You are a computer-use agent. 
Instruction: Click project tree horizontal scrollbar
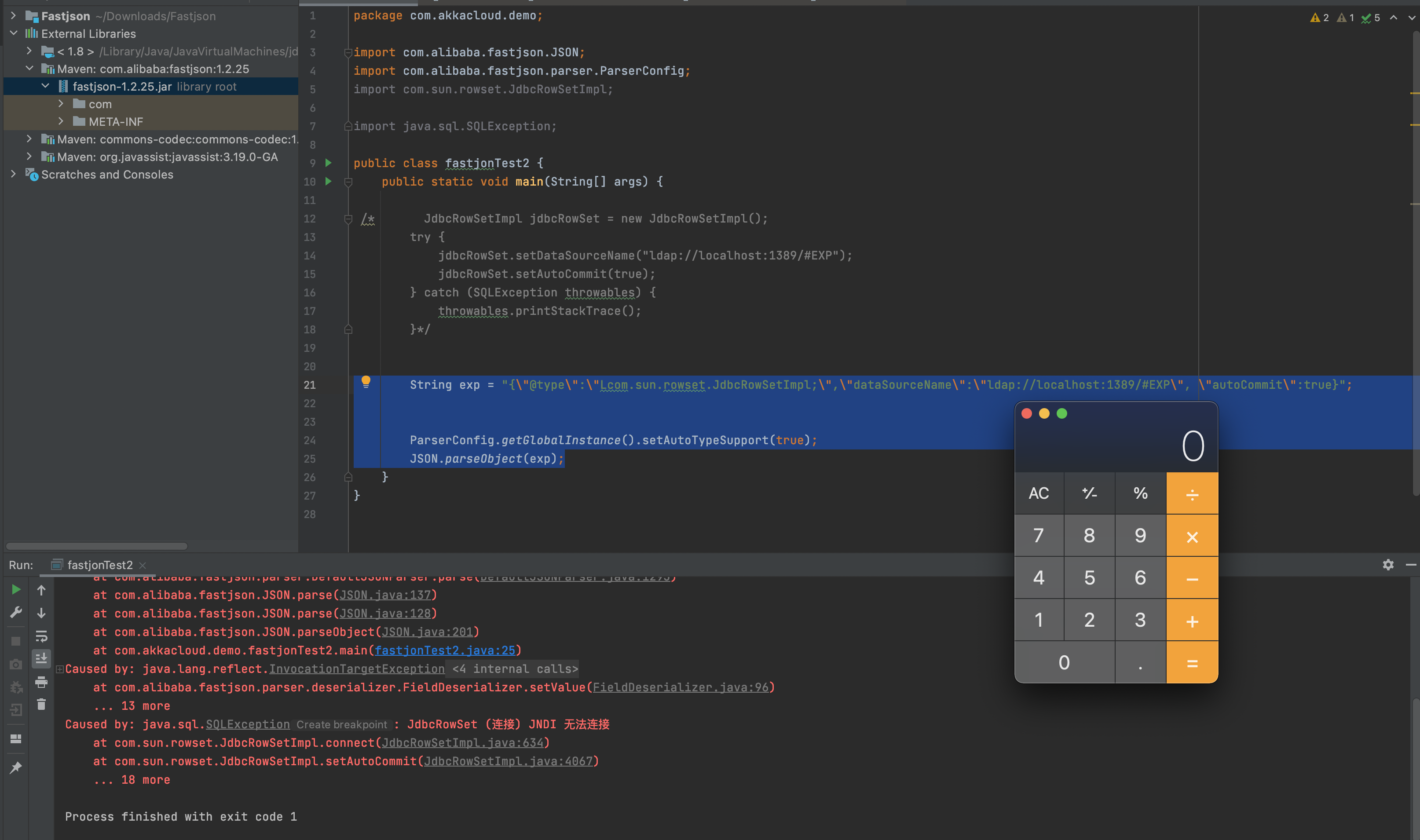point(96,546)
